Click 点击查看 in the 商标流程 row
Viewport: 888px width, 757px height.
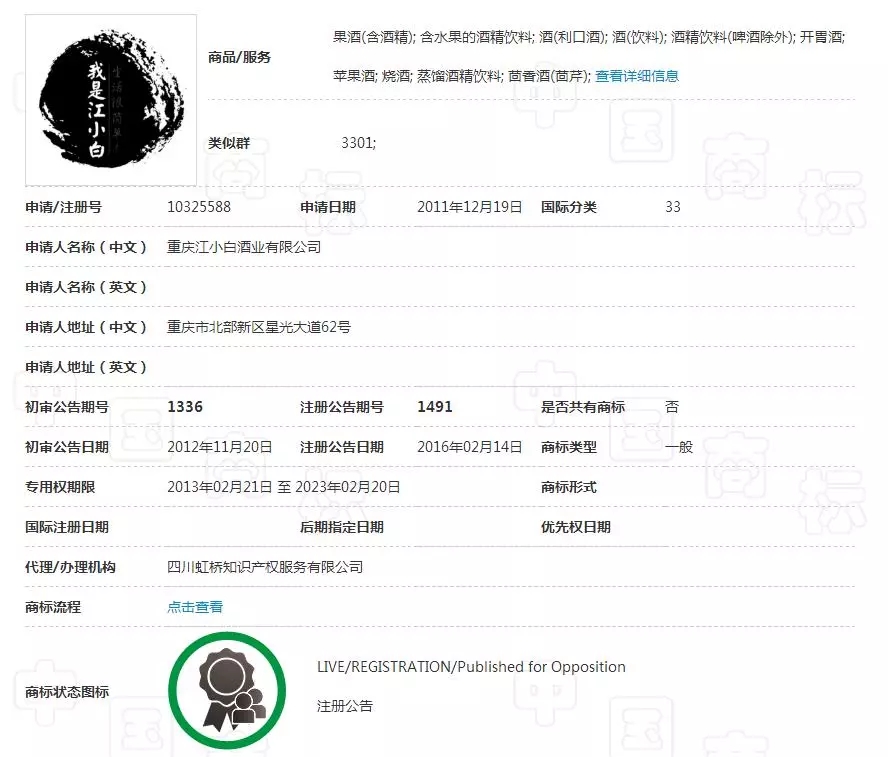(194, 606)
